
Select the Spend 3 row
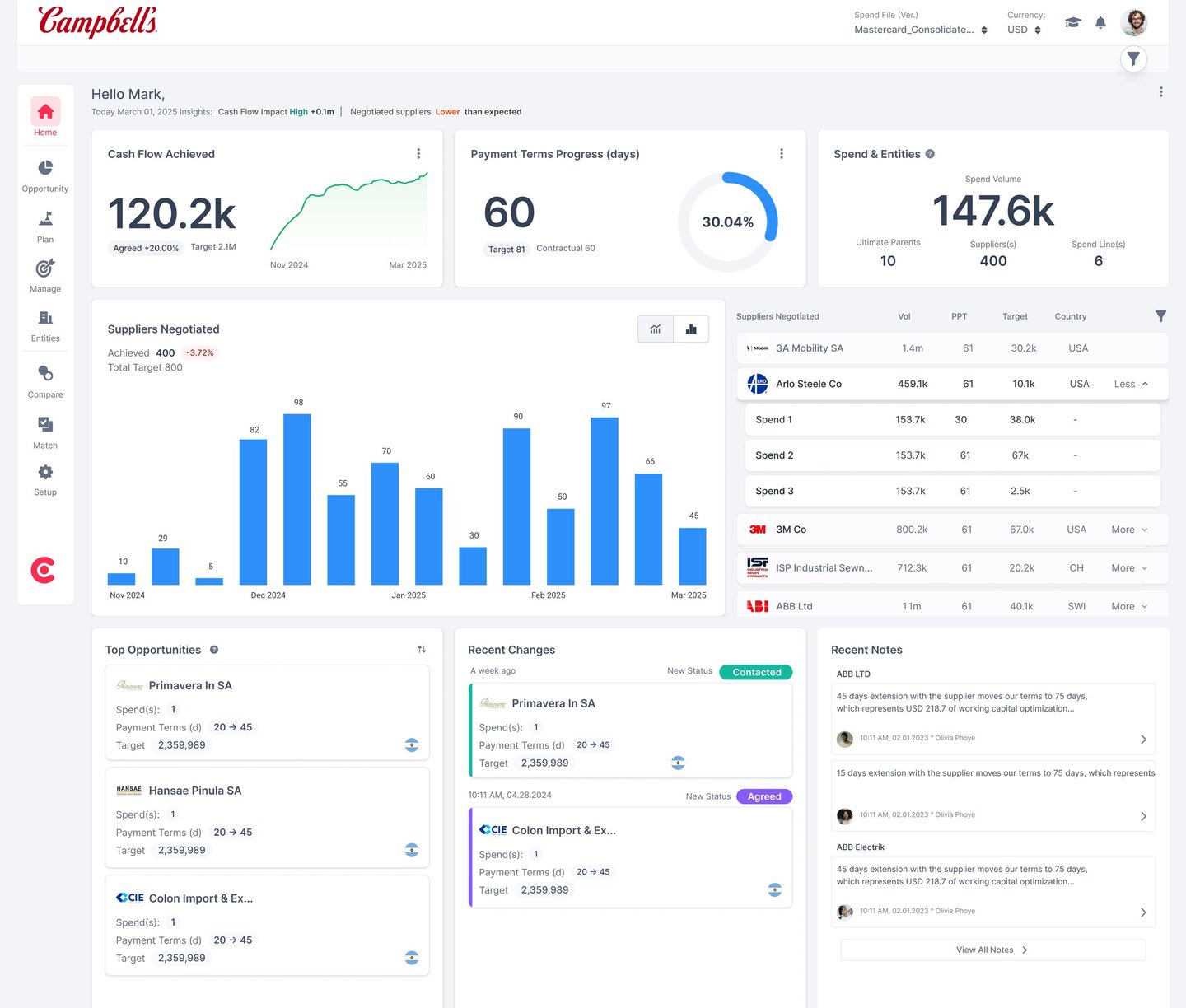[952, 491]
